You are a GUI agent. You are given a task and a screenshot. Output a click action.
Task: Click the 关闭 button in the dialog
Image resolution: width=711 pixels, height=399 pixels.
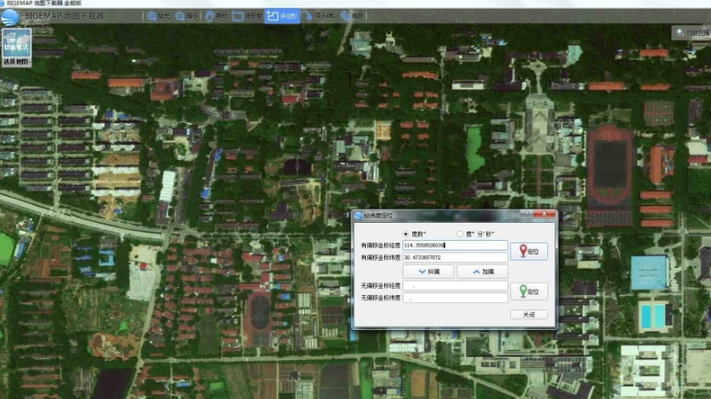[529, 315]
